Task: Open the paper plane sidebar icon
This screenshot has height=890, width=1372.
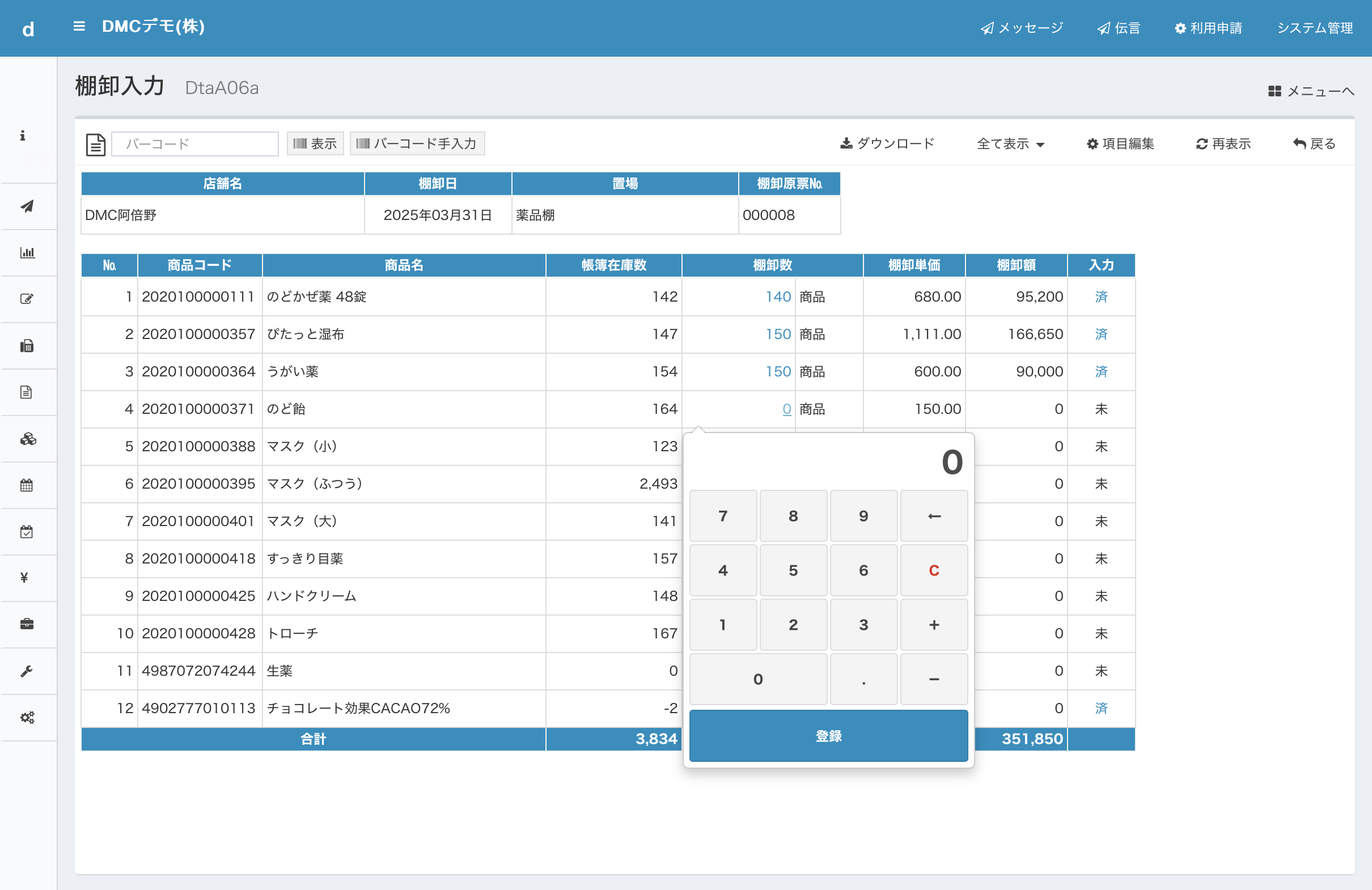Action: (27, 206)
